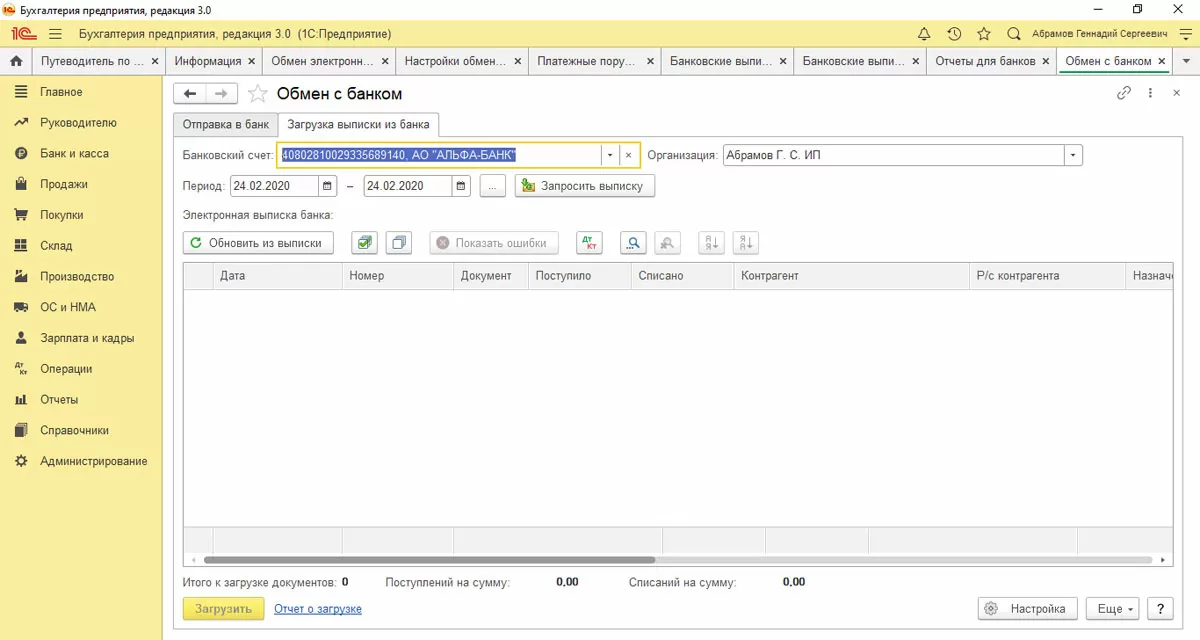Click the Дата column header

(278, 275)
